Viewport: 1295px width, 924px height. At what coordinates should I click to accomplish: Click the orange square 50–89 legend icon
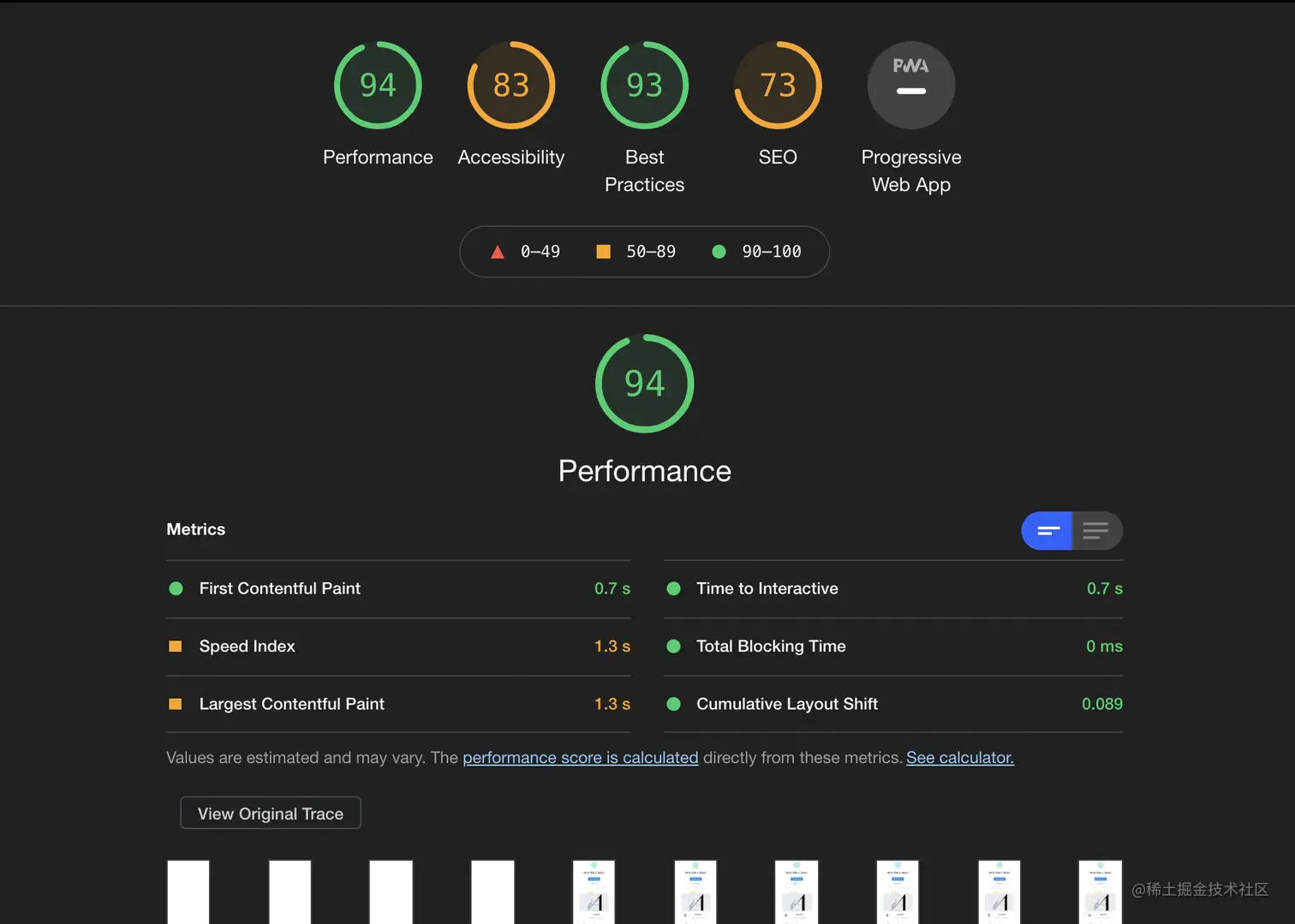point(603,252)
